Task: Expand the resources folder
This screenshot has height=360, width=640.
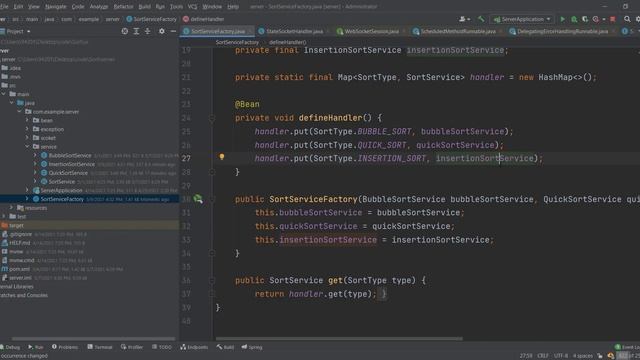Action: [12, 208]
